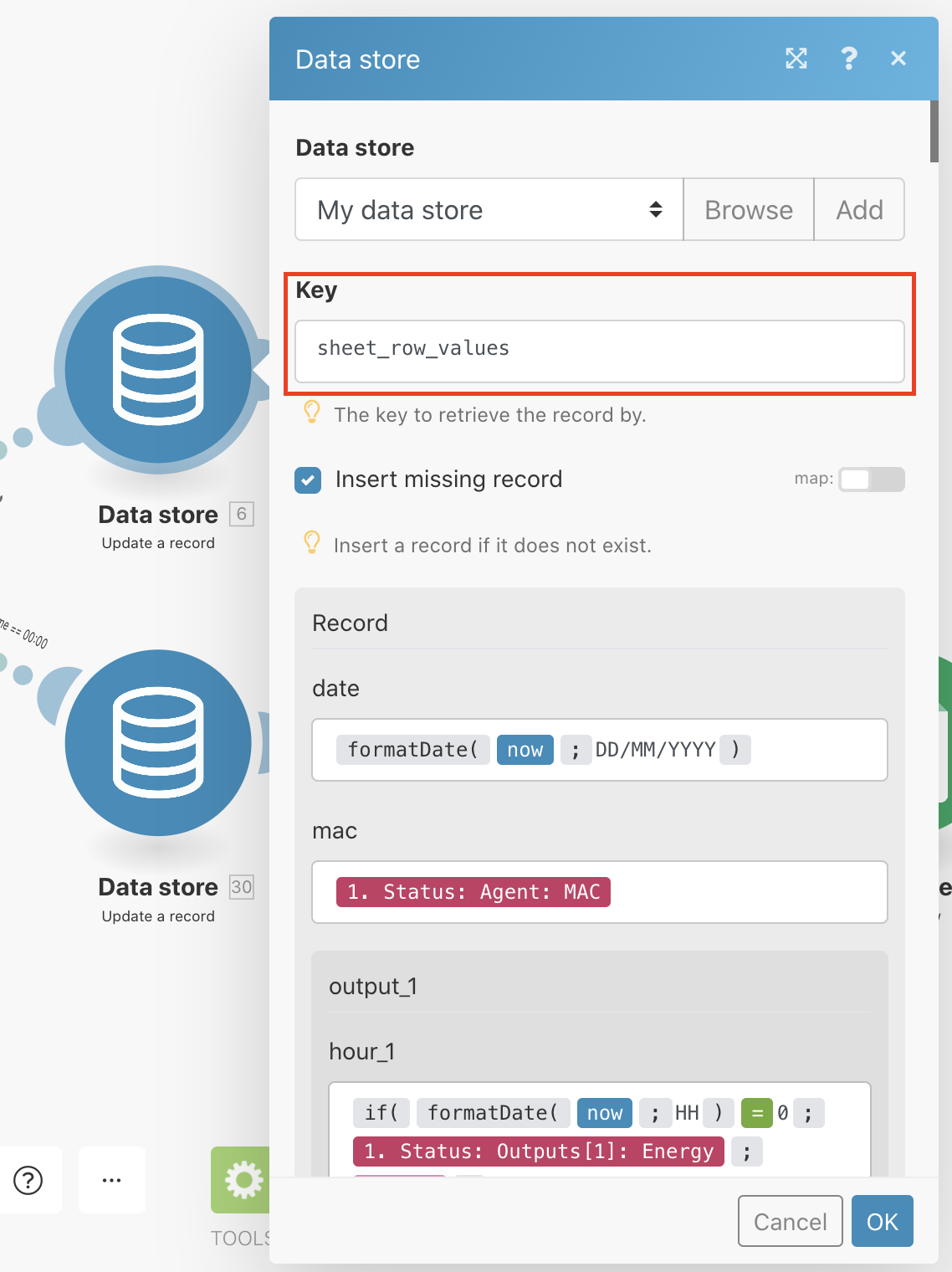Screen dimensions: 952x1272
Task: Select the 1. Status: Outputs[1]: Energy token
Action: pyautogui.click(x=539, y=1151)
